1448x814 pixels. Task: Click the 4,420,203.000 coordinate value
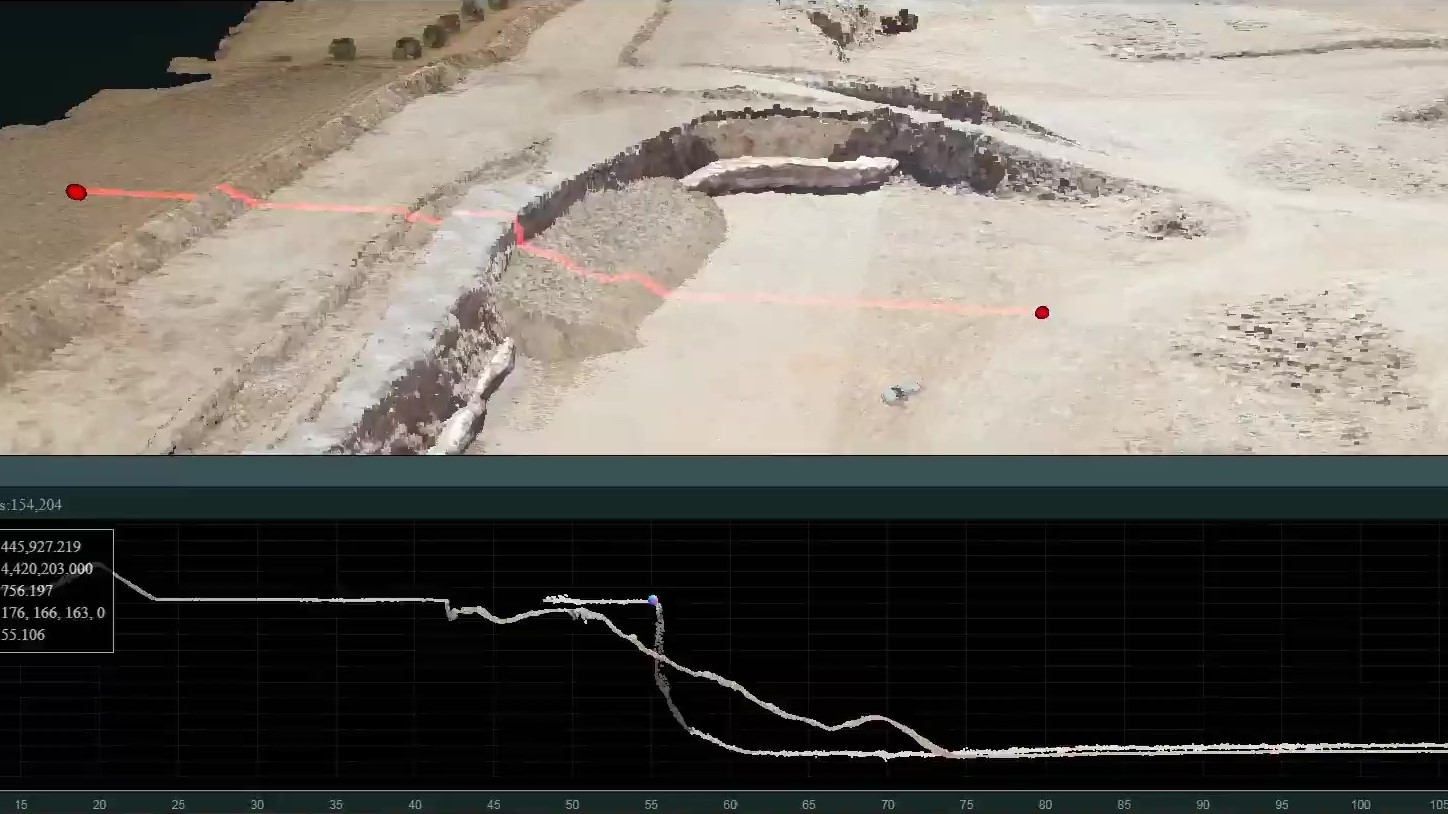pyautogui.click(x=47, y=569)
